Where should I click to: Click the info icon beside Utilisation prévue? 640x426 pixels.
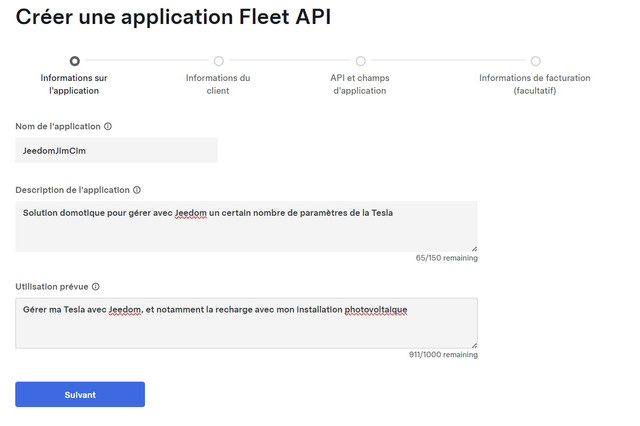[x=96, y=287]
